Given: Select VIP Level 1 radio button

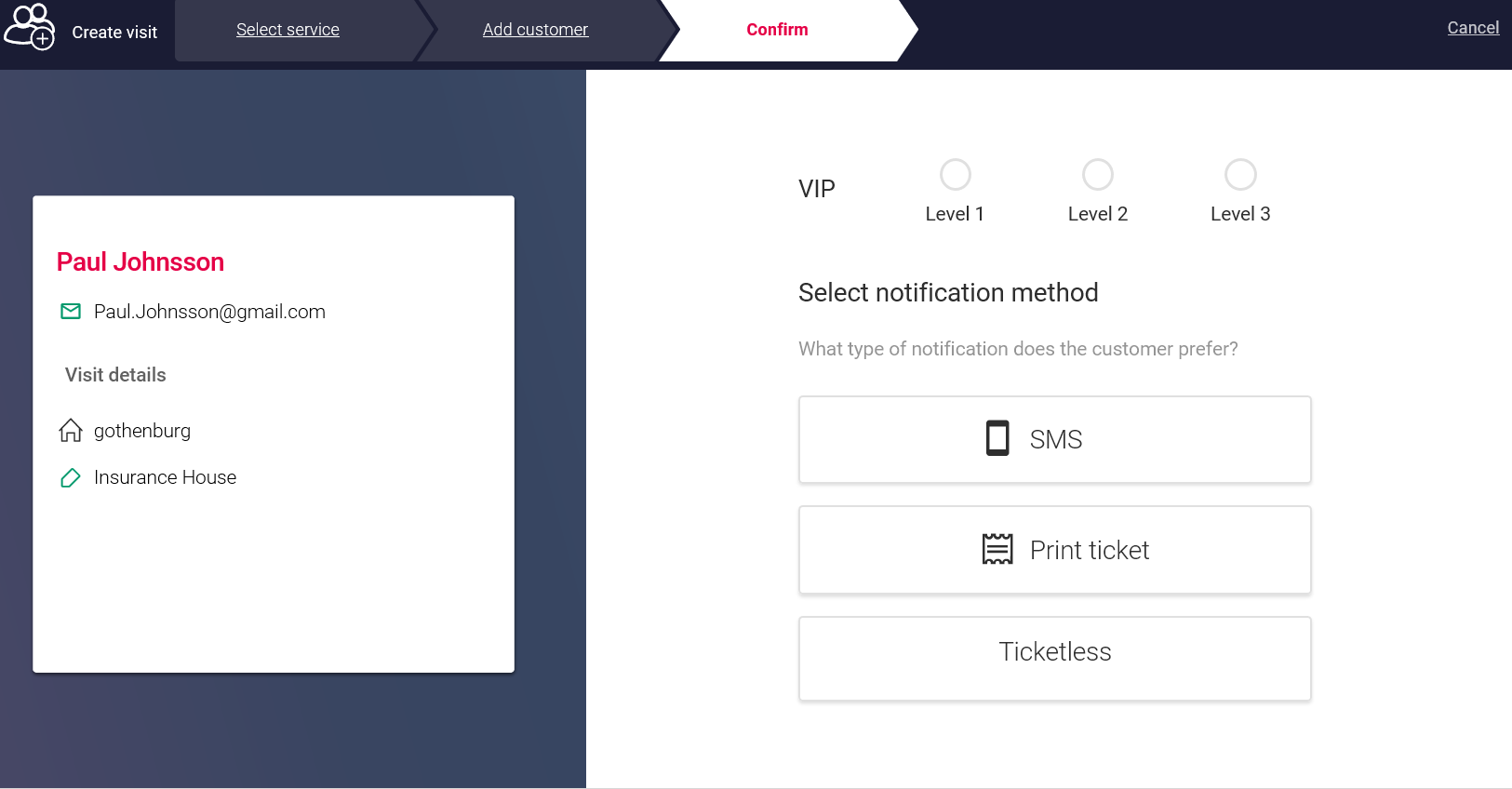Looking at the screenshot, I should [x=956, y=174].
